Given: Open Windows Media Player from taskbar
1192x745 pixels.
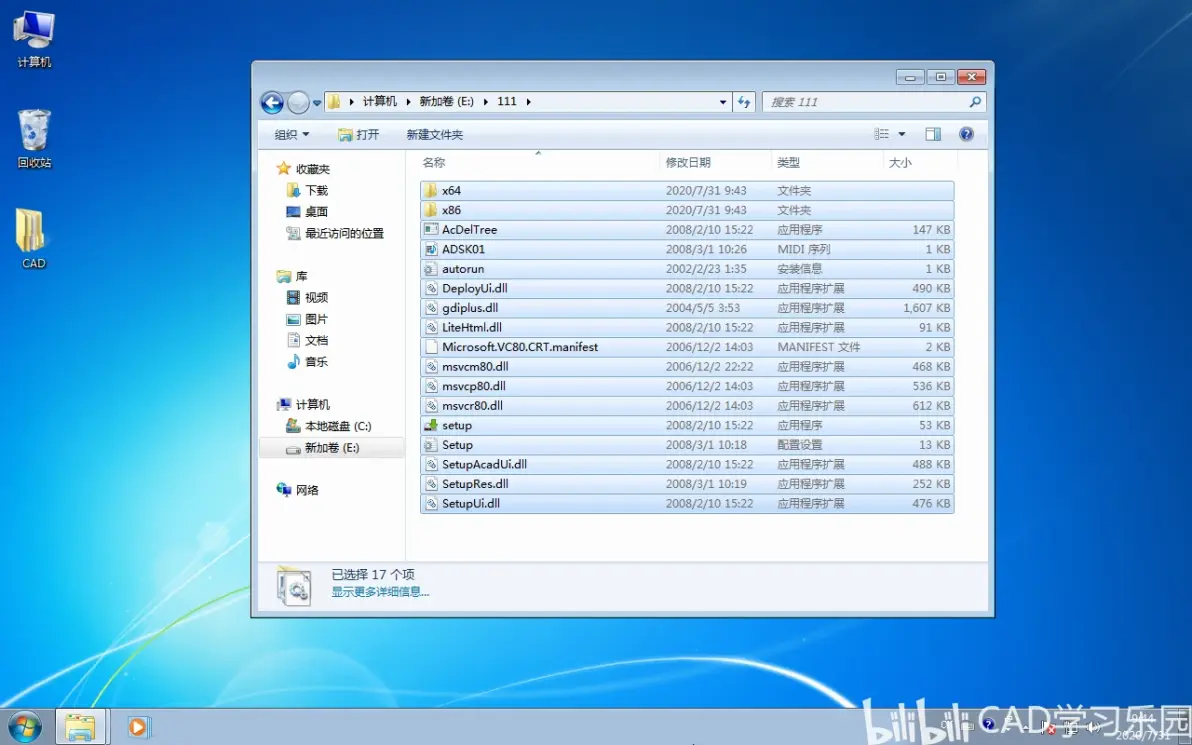Looking at the screenshot, I should (138, 727).
